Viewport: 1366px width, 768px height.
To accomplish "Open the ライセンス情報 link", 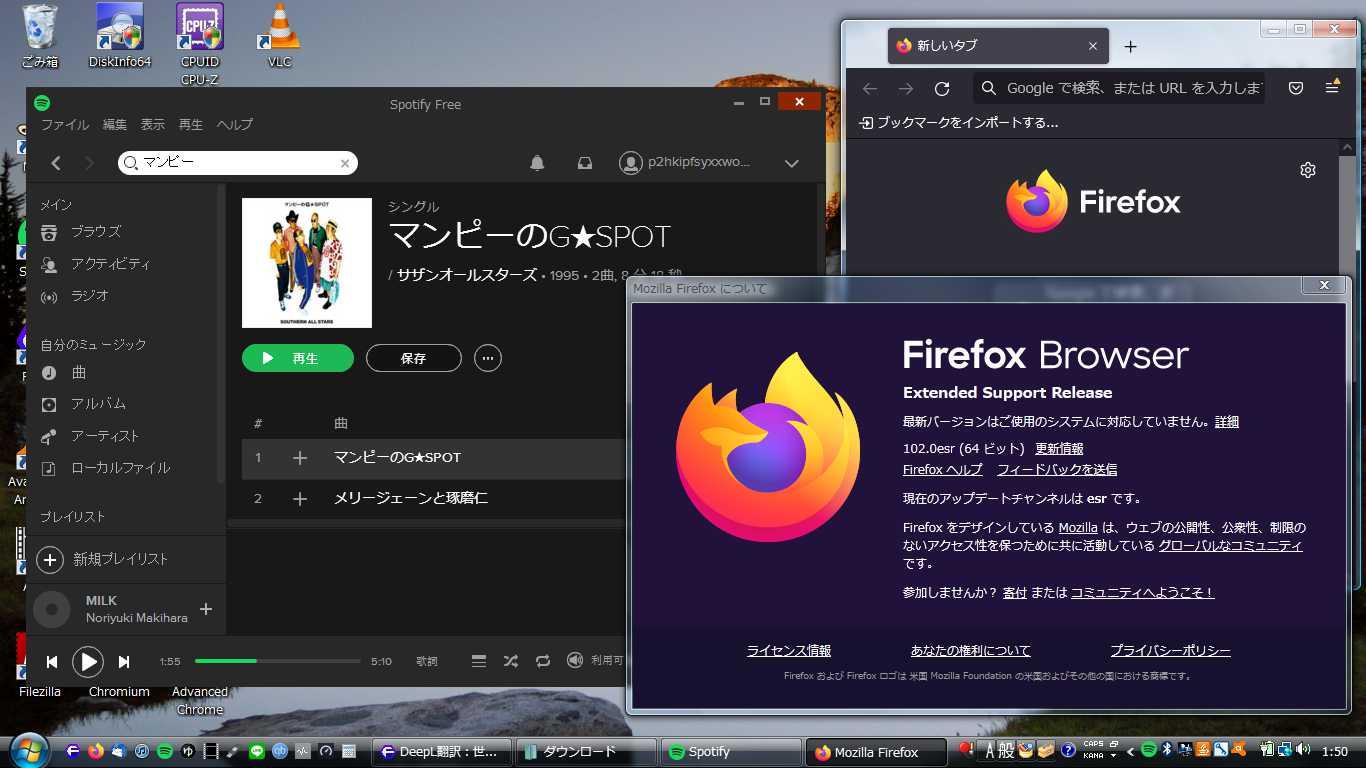I will point(789,651).
